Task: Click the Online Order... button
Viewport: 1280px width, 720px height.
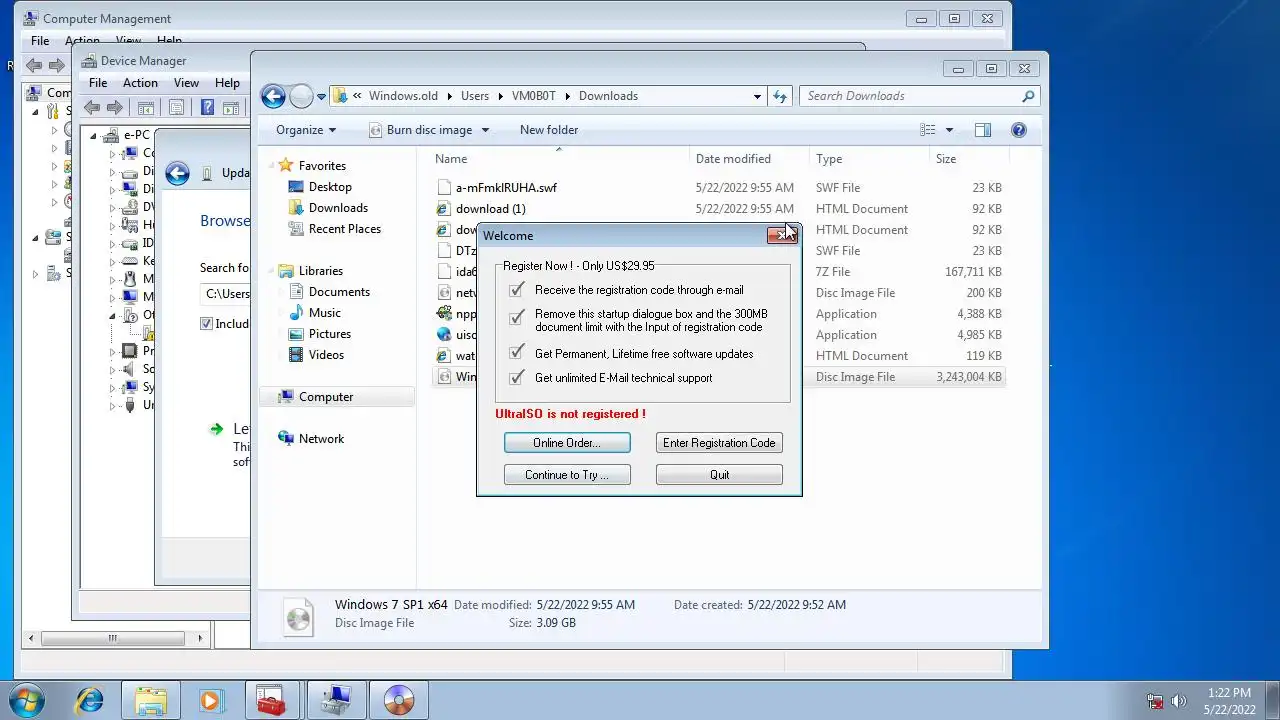Action: click(567, 443)
